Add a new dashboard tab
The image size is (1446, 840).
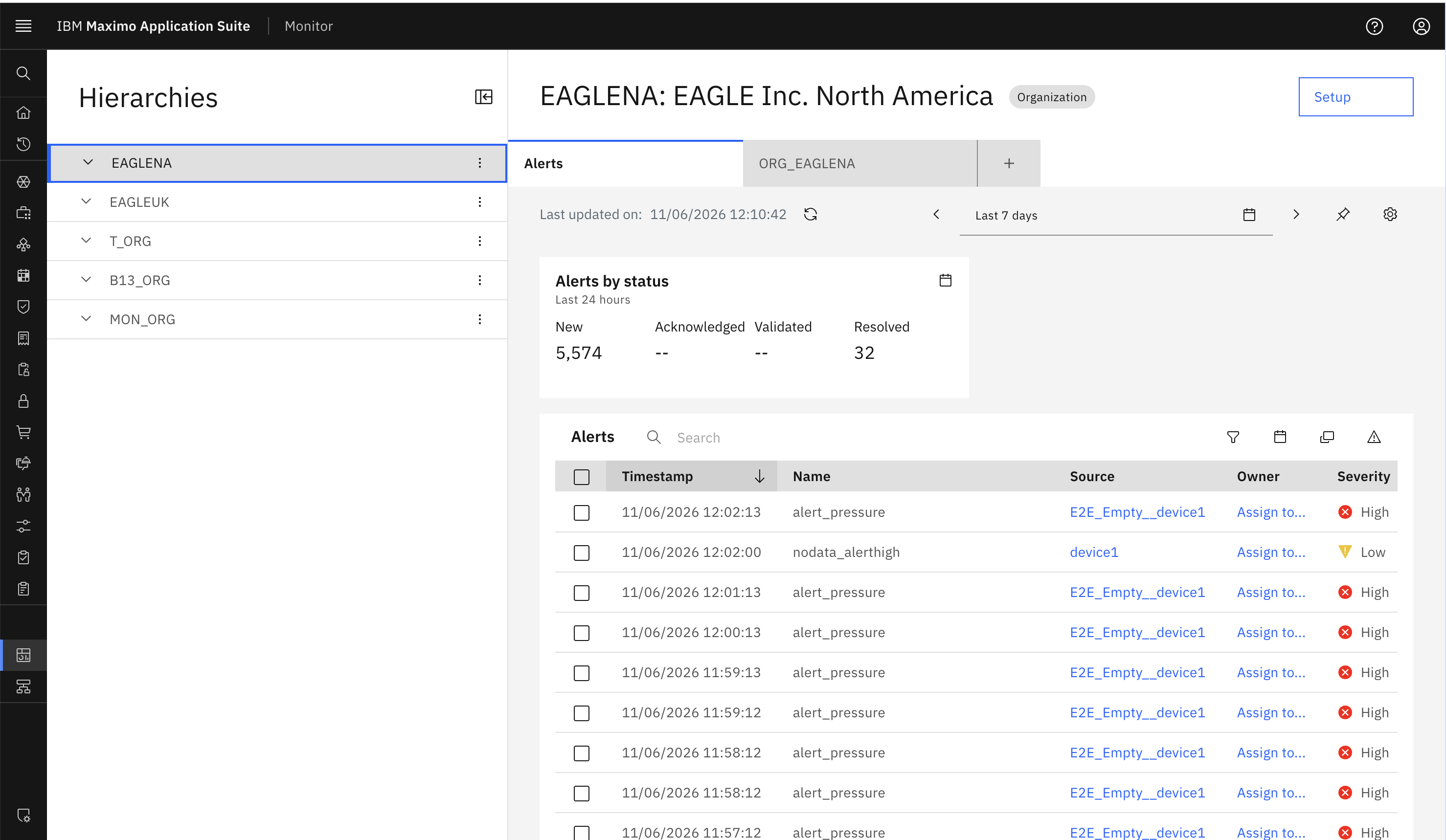(x=1009, y=163)
